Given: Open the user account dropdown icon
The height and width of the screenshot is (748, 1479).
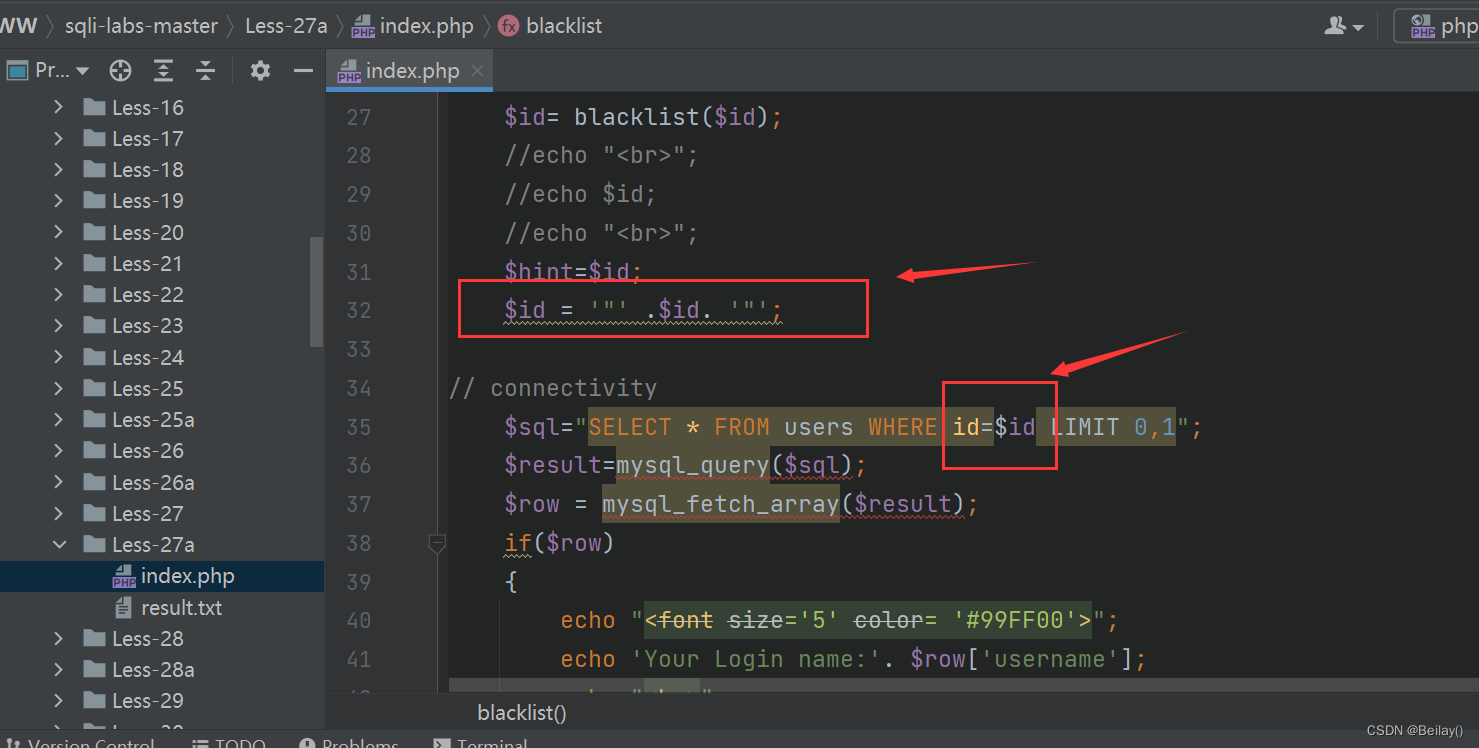Looking at the screenshot, I should [1344, 26].
